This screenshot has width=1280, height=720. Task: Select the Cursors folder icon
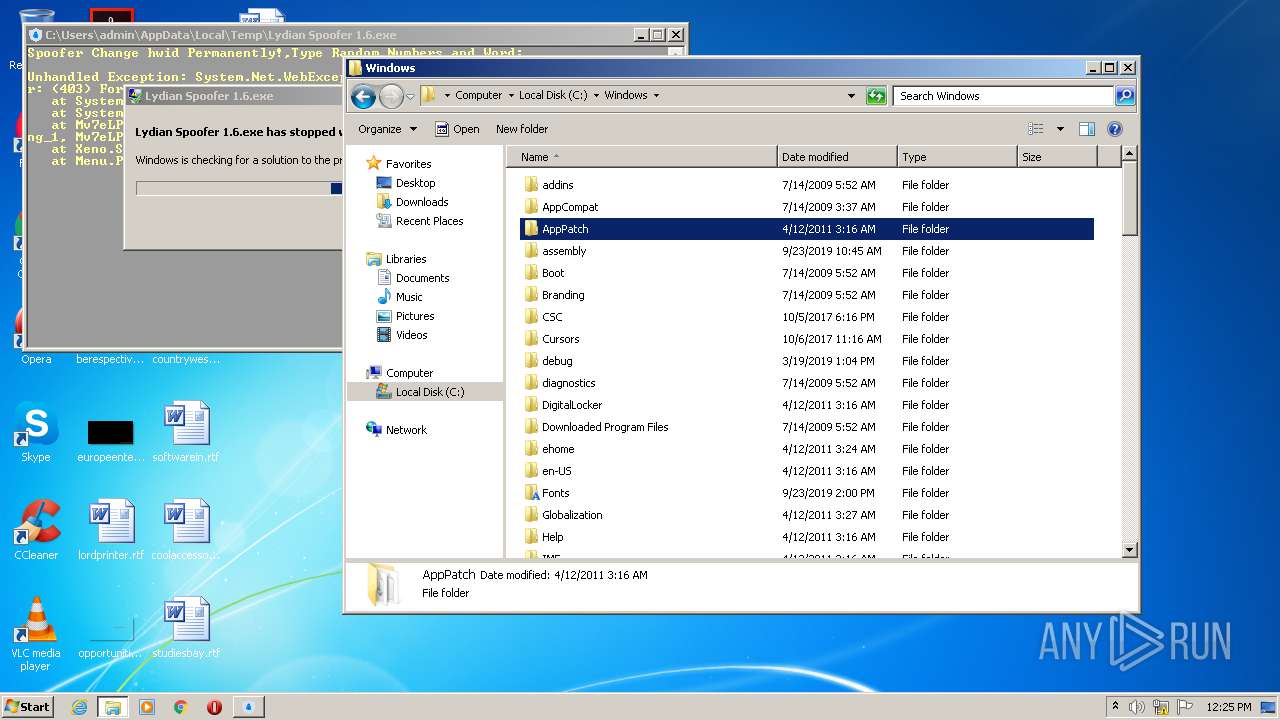pos(532,339)
